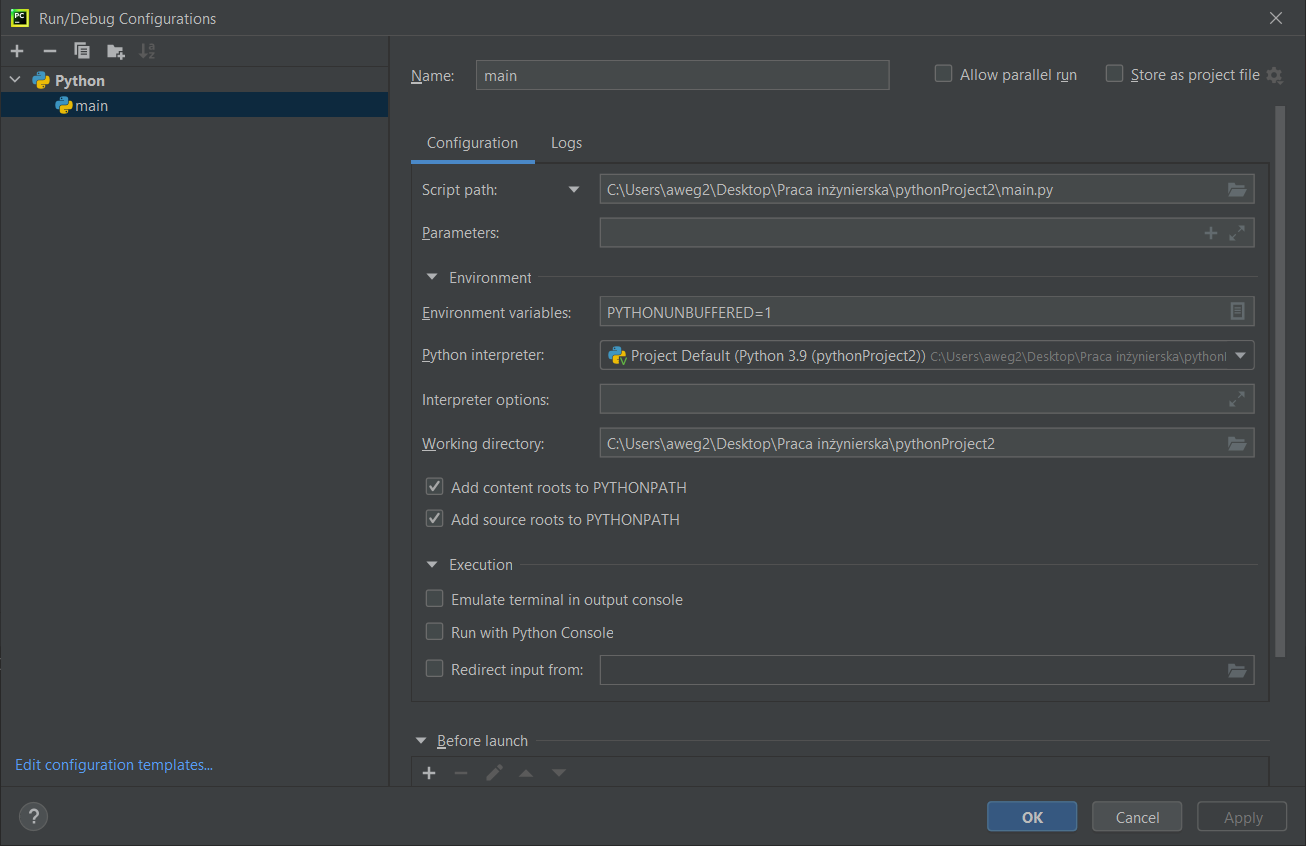Browse for working directory folder icon
The width and height of the screenshot is (1306, 846).
point(1237,444)
